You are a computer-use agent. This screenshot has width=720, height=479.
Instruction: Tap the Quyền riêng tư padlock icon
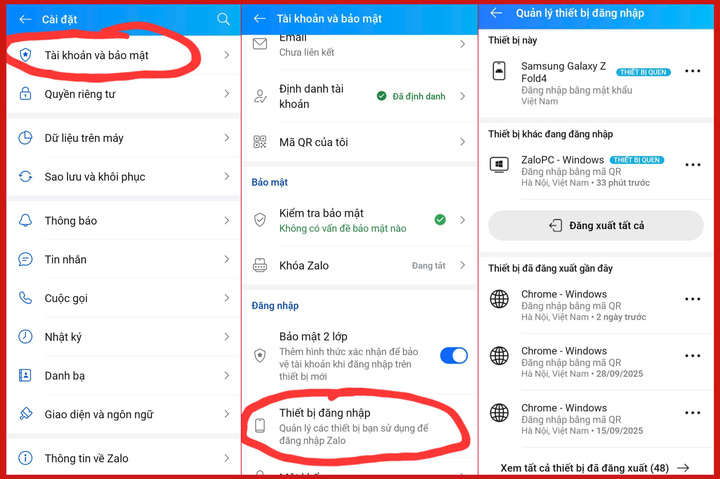[25, 94]
